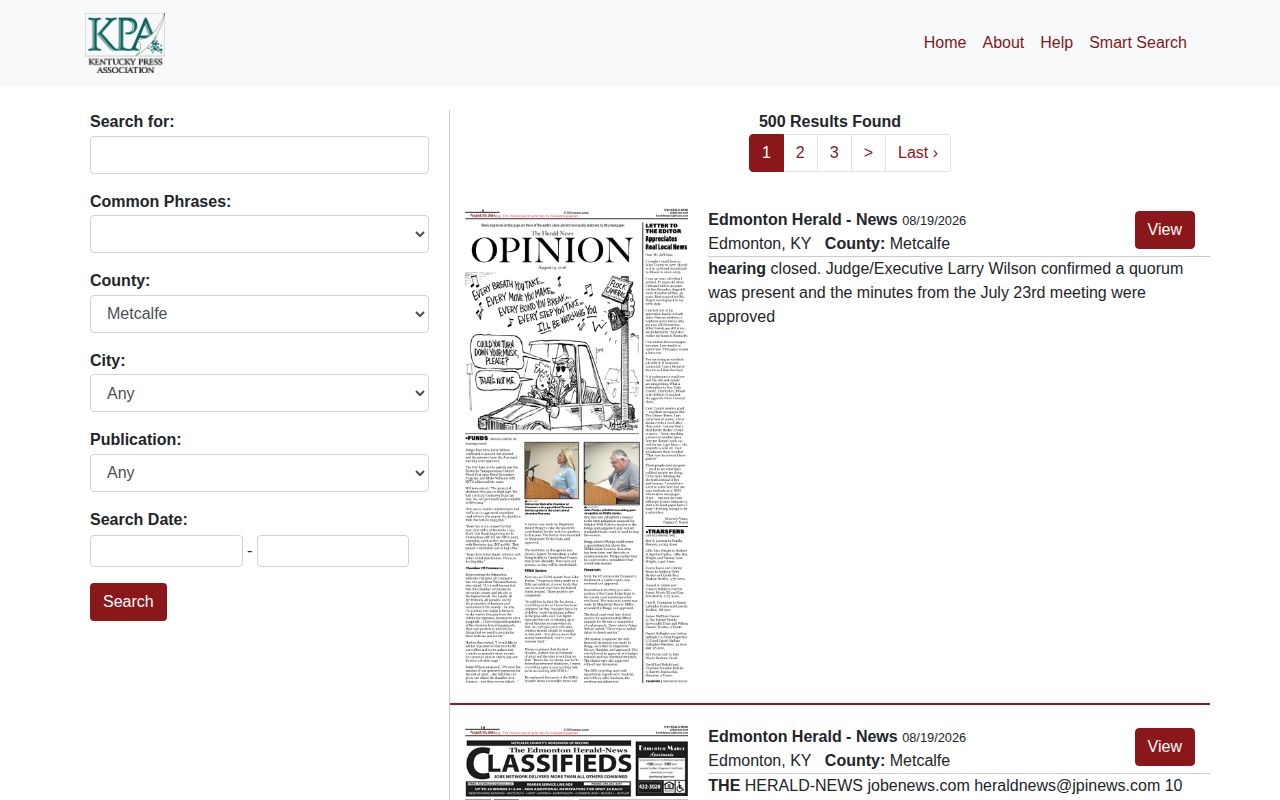Click the 'THE HERALD-NEWS jobenews.com' excerpt
The height and width of the screenshot is (800, 1280).
coord(945,786)
